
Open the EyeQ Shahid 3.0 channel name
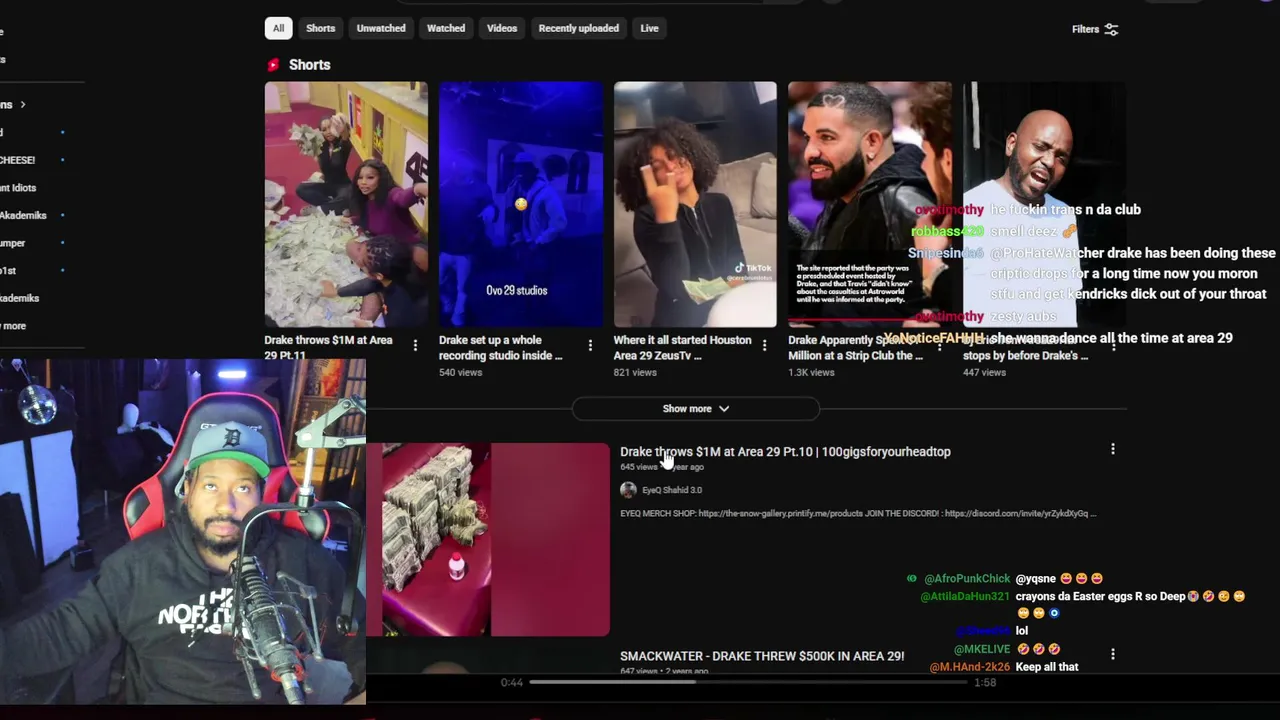[672, 490]
